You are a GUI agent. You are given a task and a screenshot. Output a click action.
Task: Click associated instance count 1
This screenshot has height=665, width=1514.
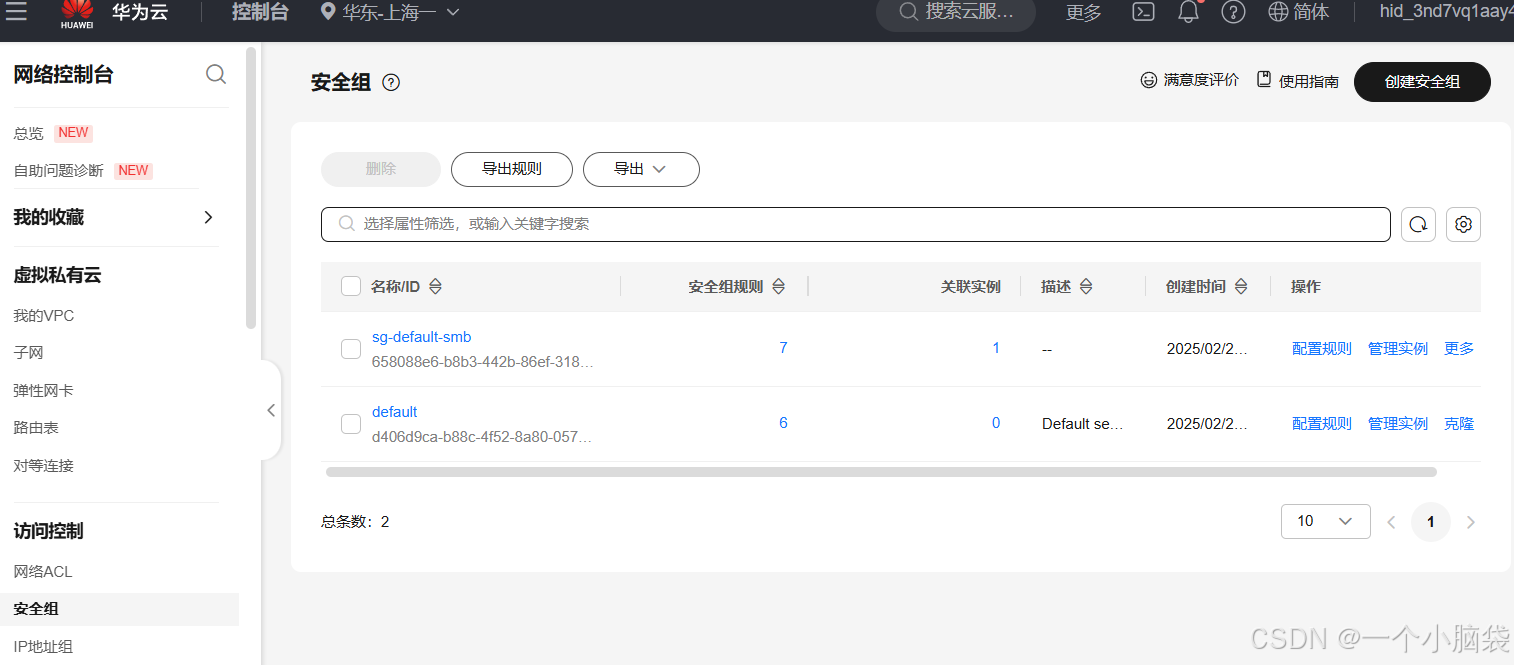(996, 348)
